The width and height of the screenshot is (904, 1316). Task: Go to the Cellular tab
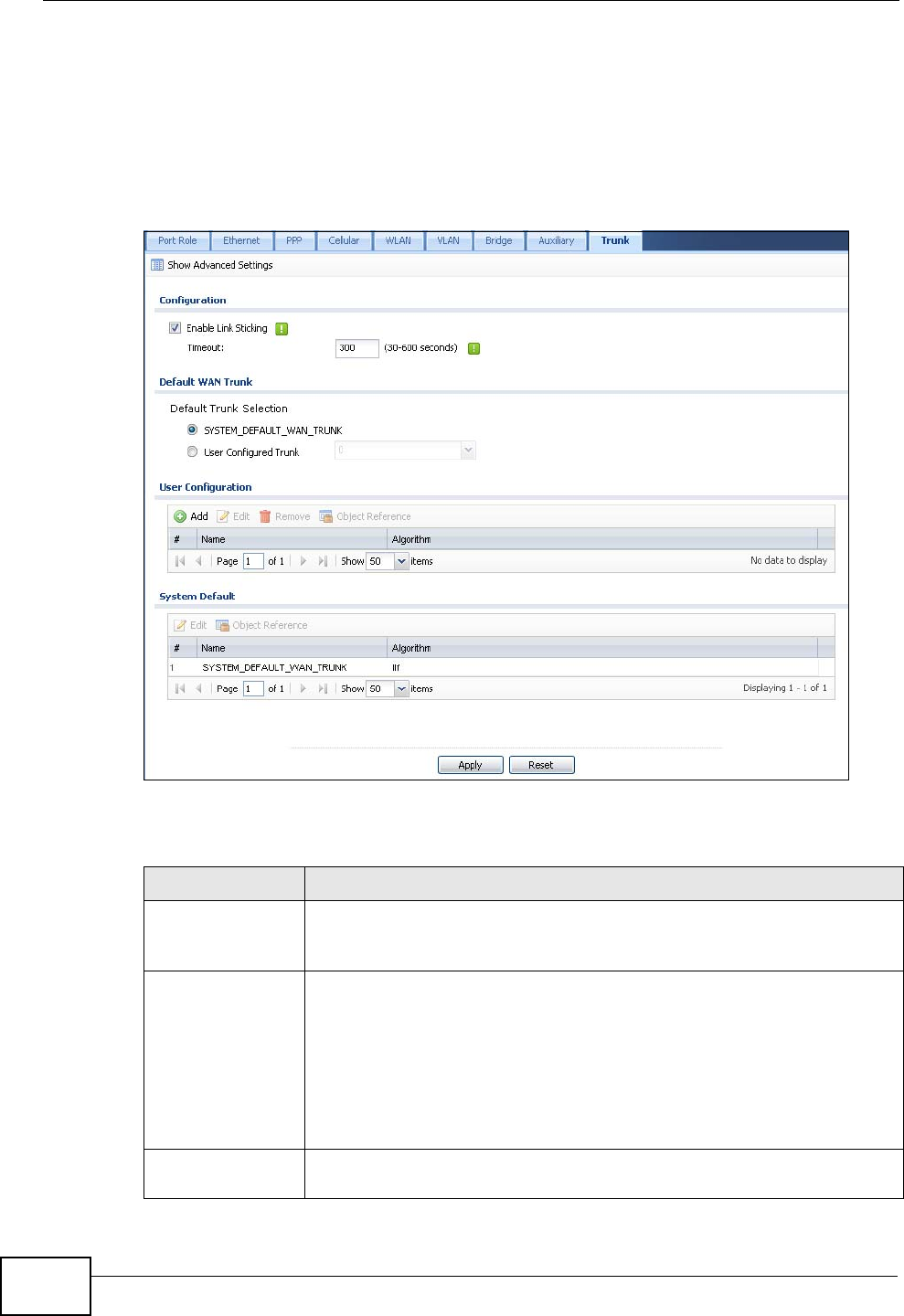click(x=344, y=241)
